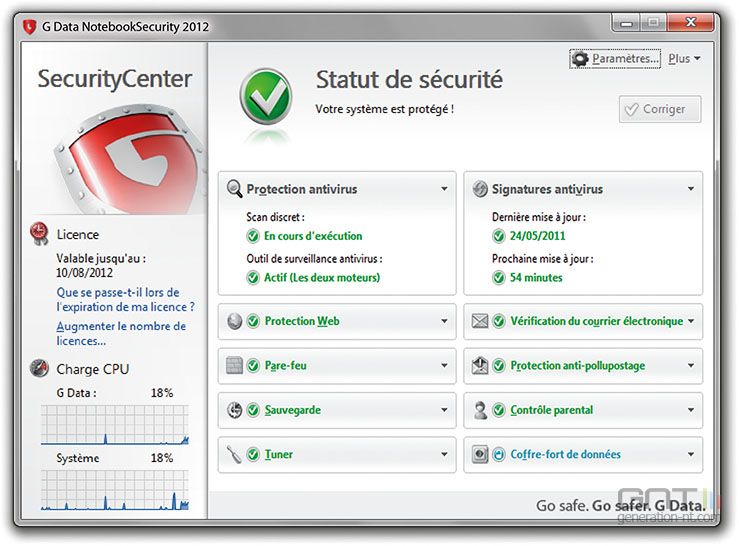Image resolution: width=739 pixels, height=546 pixels.
Task: Click the globe icon for Protection Web
Action: click(234, 321)
